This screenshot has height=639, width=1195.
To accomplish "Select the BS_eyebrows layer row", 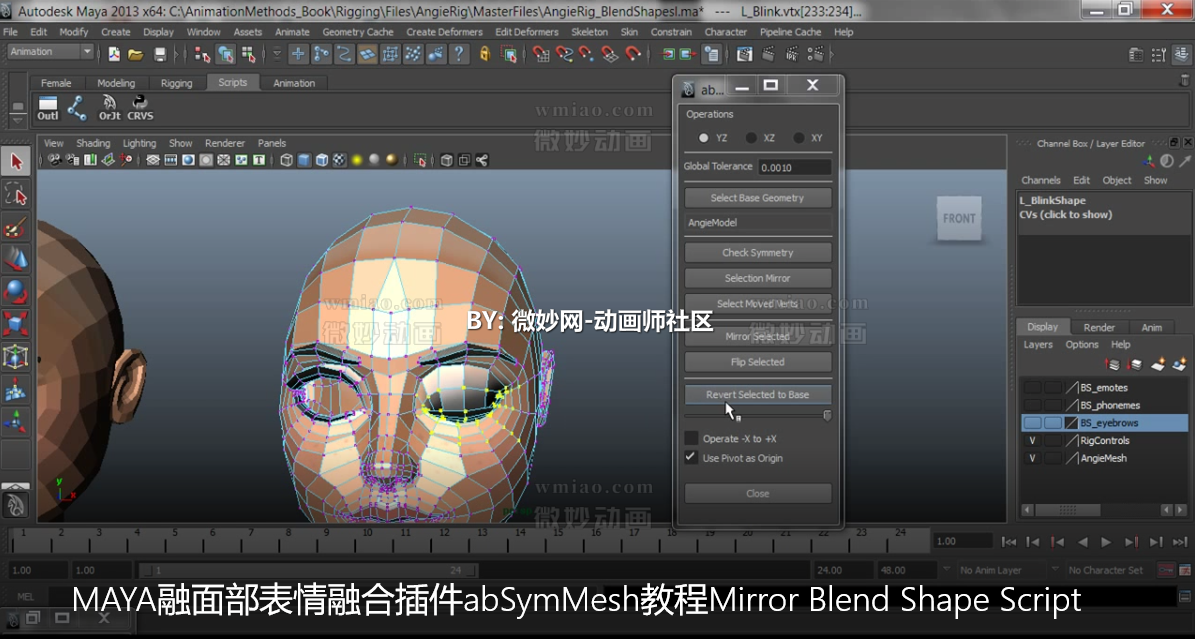I will 1104,422.
